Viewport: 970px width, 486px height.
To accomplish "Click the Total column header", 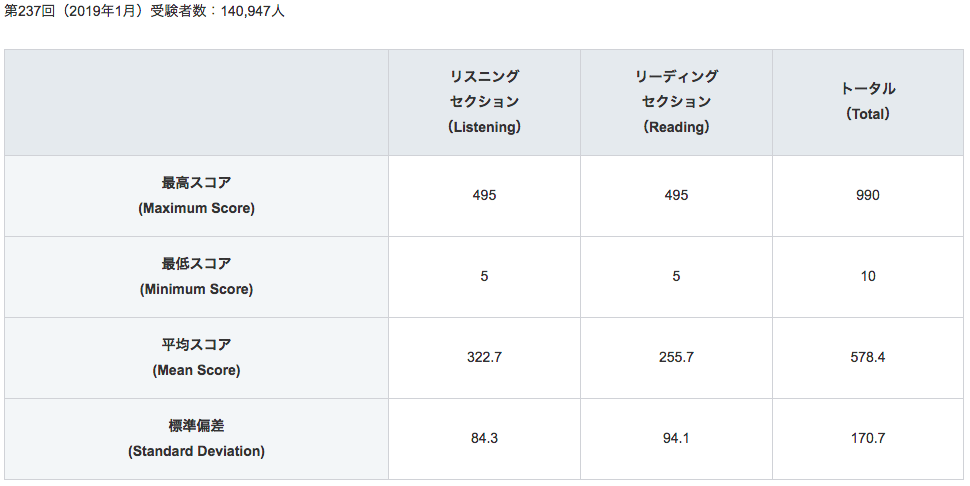I will point(868,102).
